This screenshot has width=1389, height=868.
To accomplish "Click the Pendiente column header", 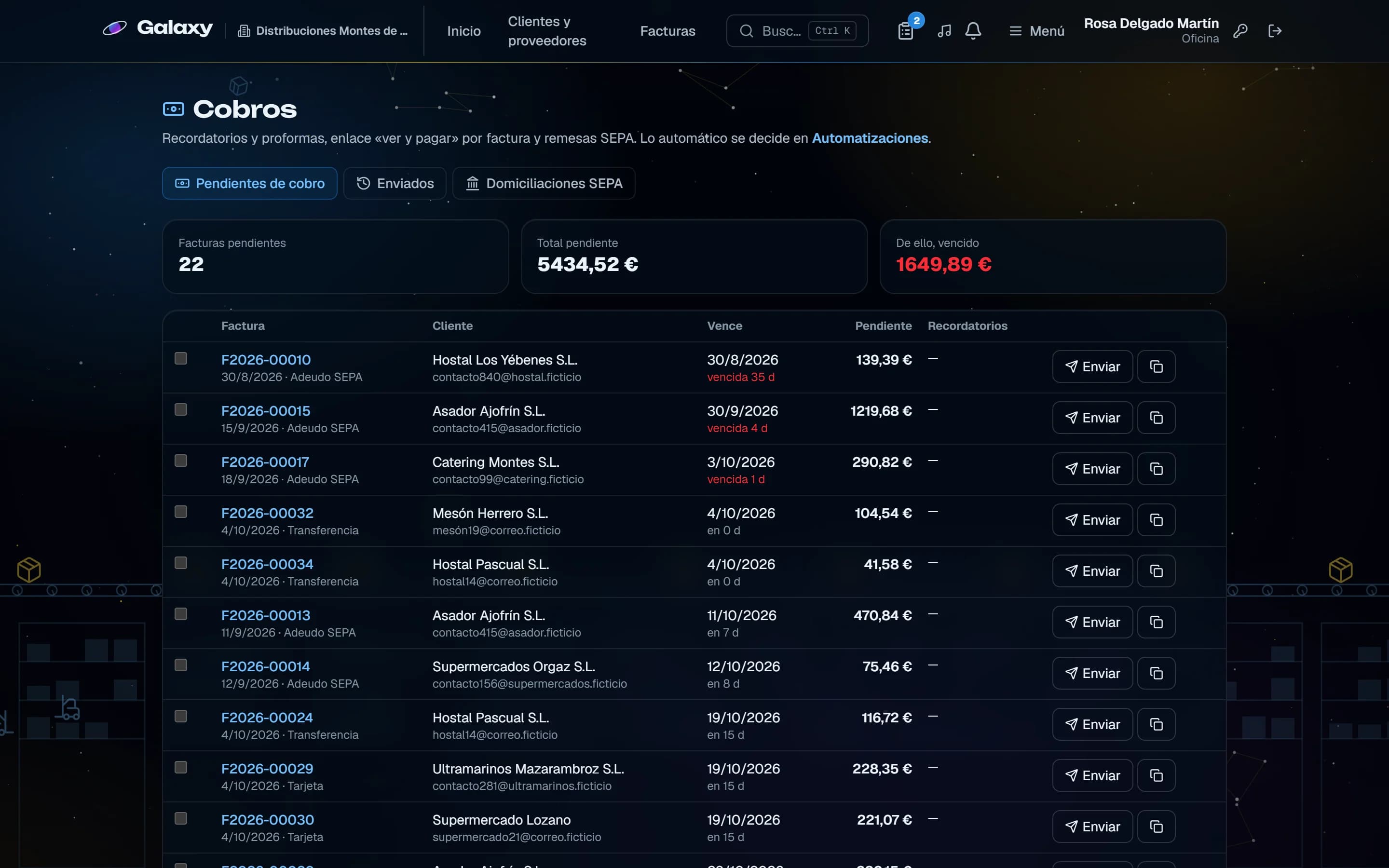I will click(x=883, y=325).
